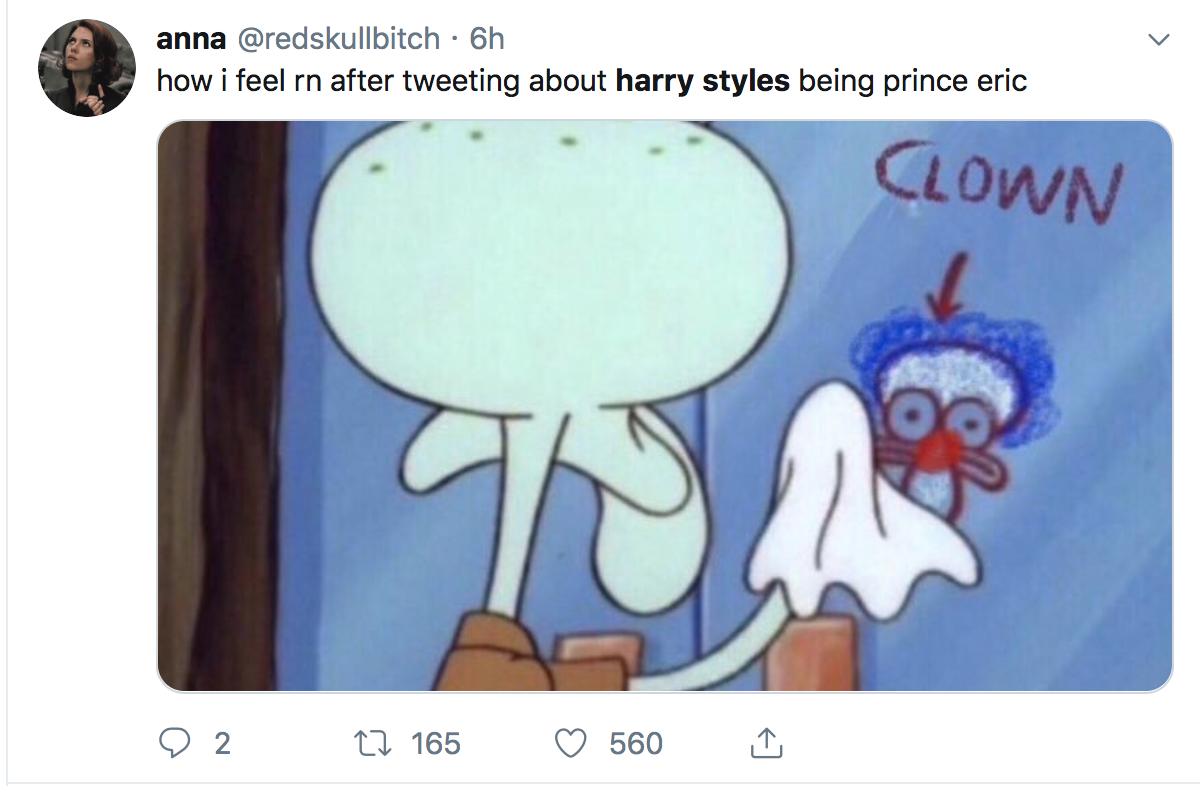The width and height of the screenshot is (1200, 786).
Task: Open the 6h timestamp permalink
Action: (487, 39)
